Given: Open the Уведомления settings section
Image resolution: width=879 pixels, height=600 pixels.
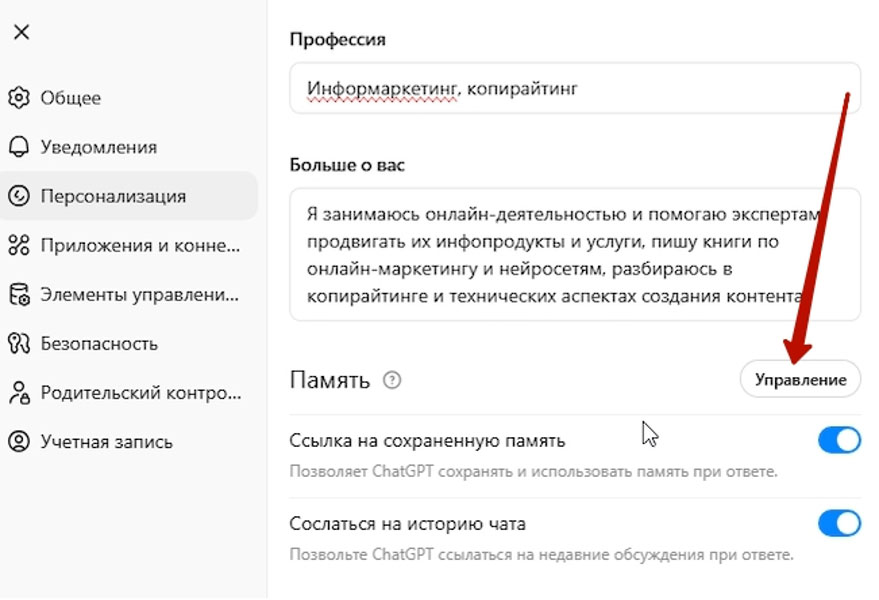Looking at the screenshot, I should 98,147.
